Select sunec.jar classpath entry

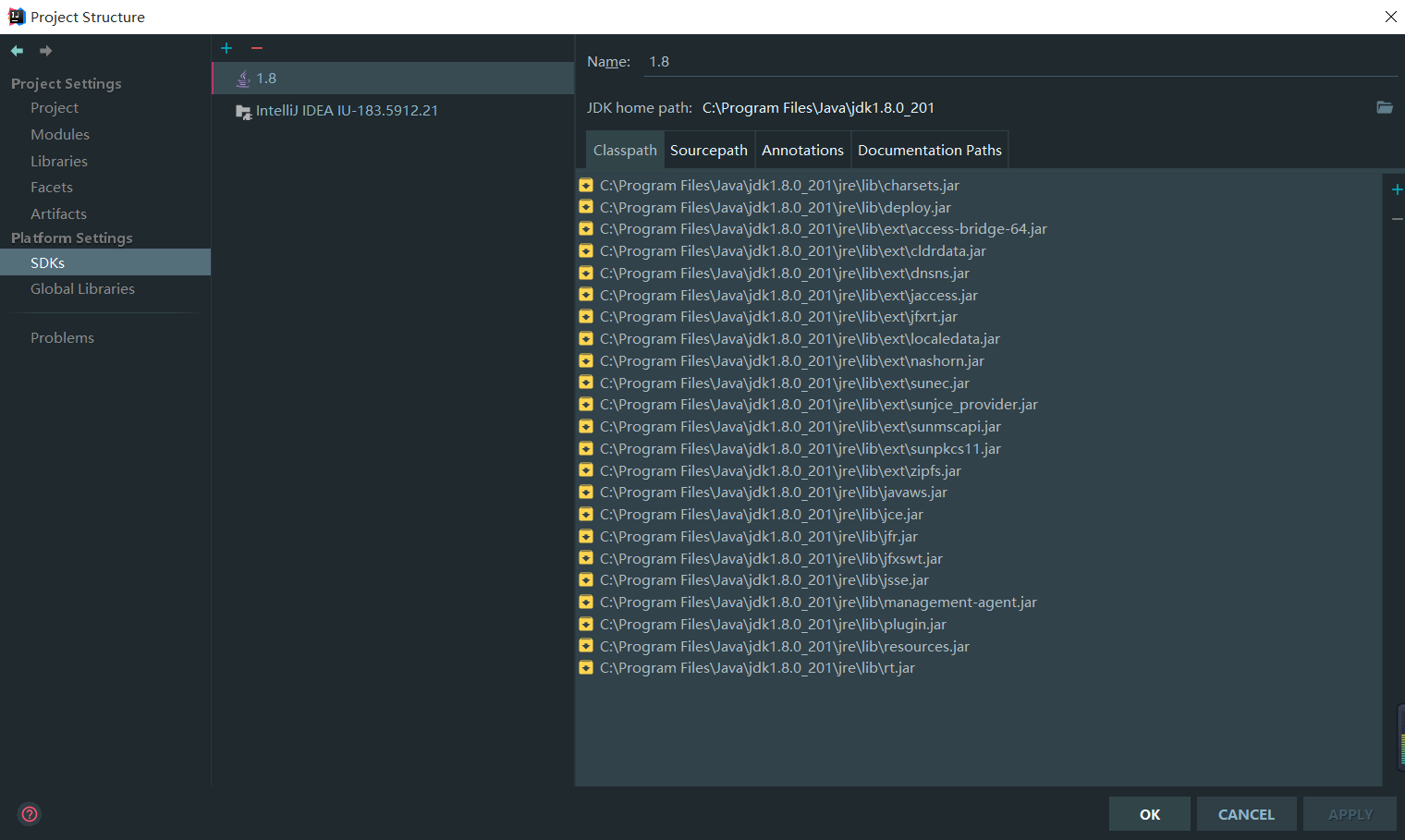click(784, 383)
